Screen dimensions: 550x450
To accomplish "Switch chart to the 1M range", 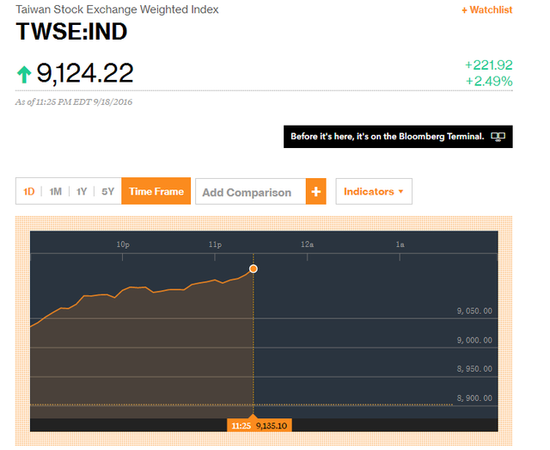I will [x=55, y=192].
